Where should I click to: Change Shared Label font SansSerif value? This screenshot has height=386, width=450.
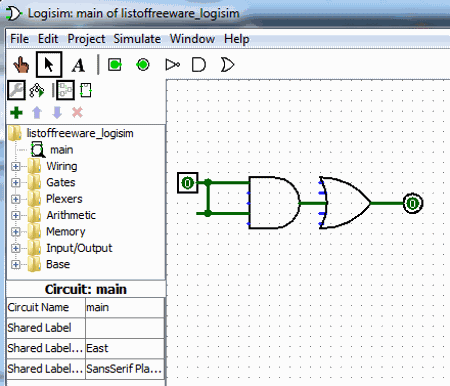click(x=125, y=369)
